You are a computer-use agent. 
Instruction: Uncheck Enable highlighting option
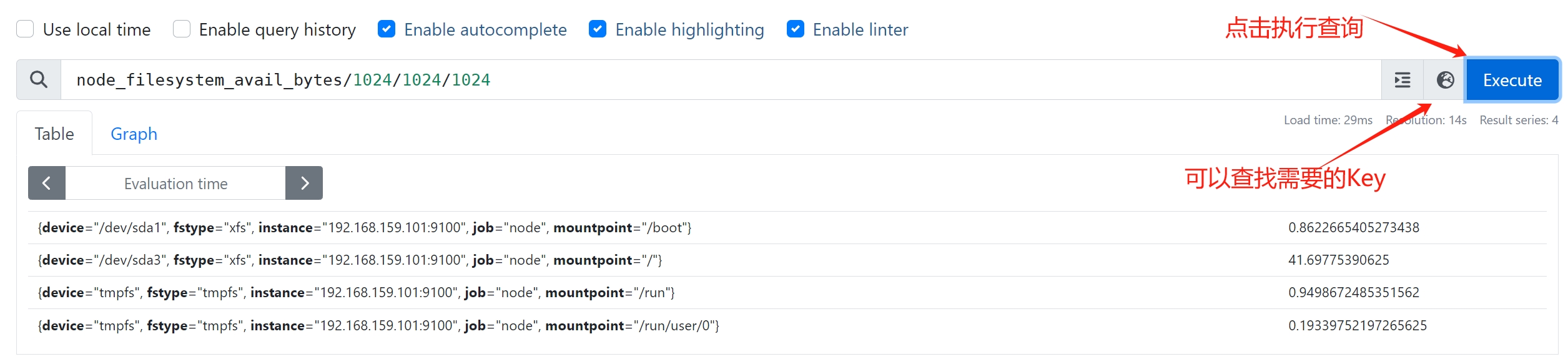pos(598,29)
